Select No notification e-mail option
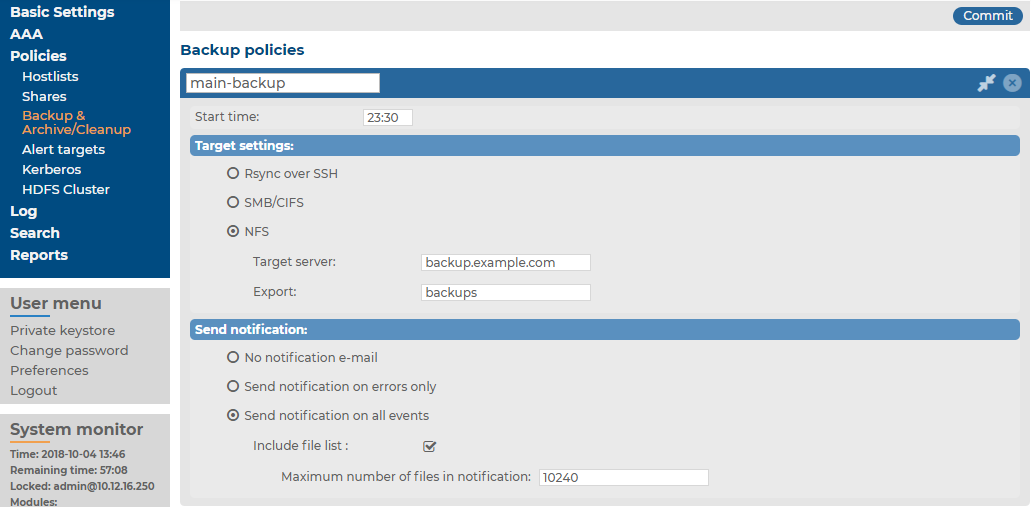1031x507 pixels. click(x=233, y=357)
